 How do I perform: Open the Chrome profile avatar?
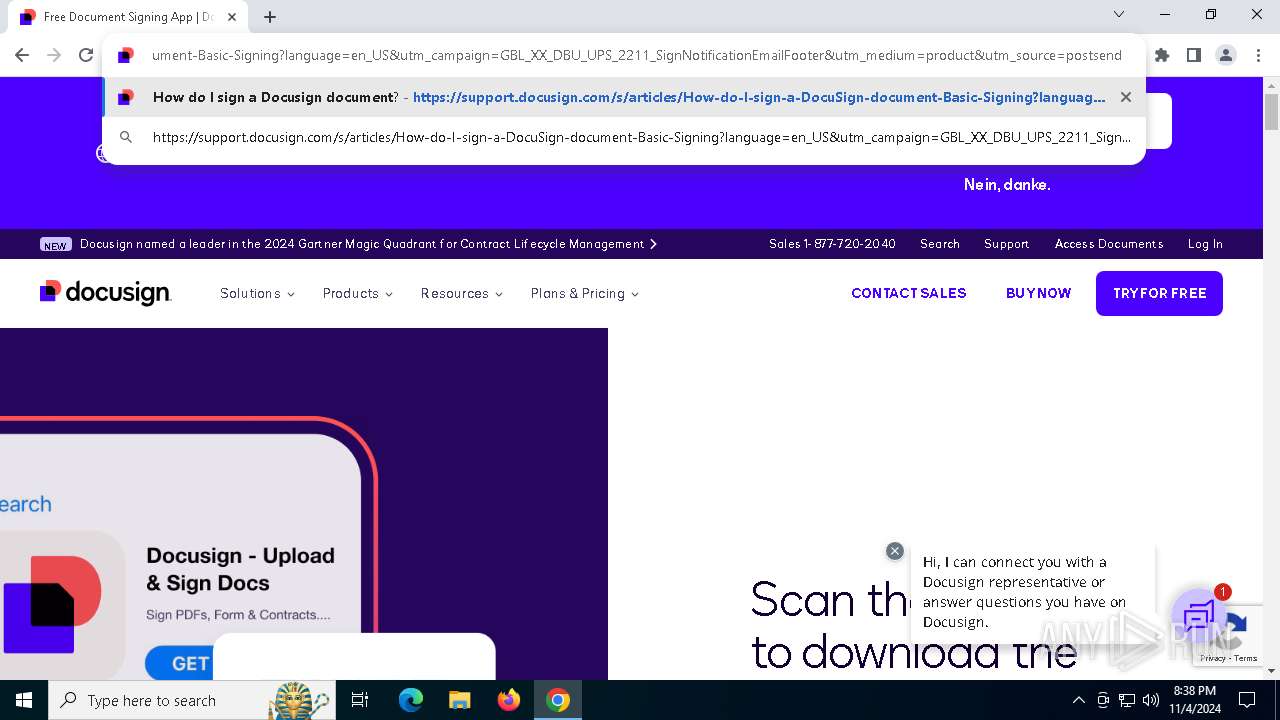1226,55
